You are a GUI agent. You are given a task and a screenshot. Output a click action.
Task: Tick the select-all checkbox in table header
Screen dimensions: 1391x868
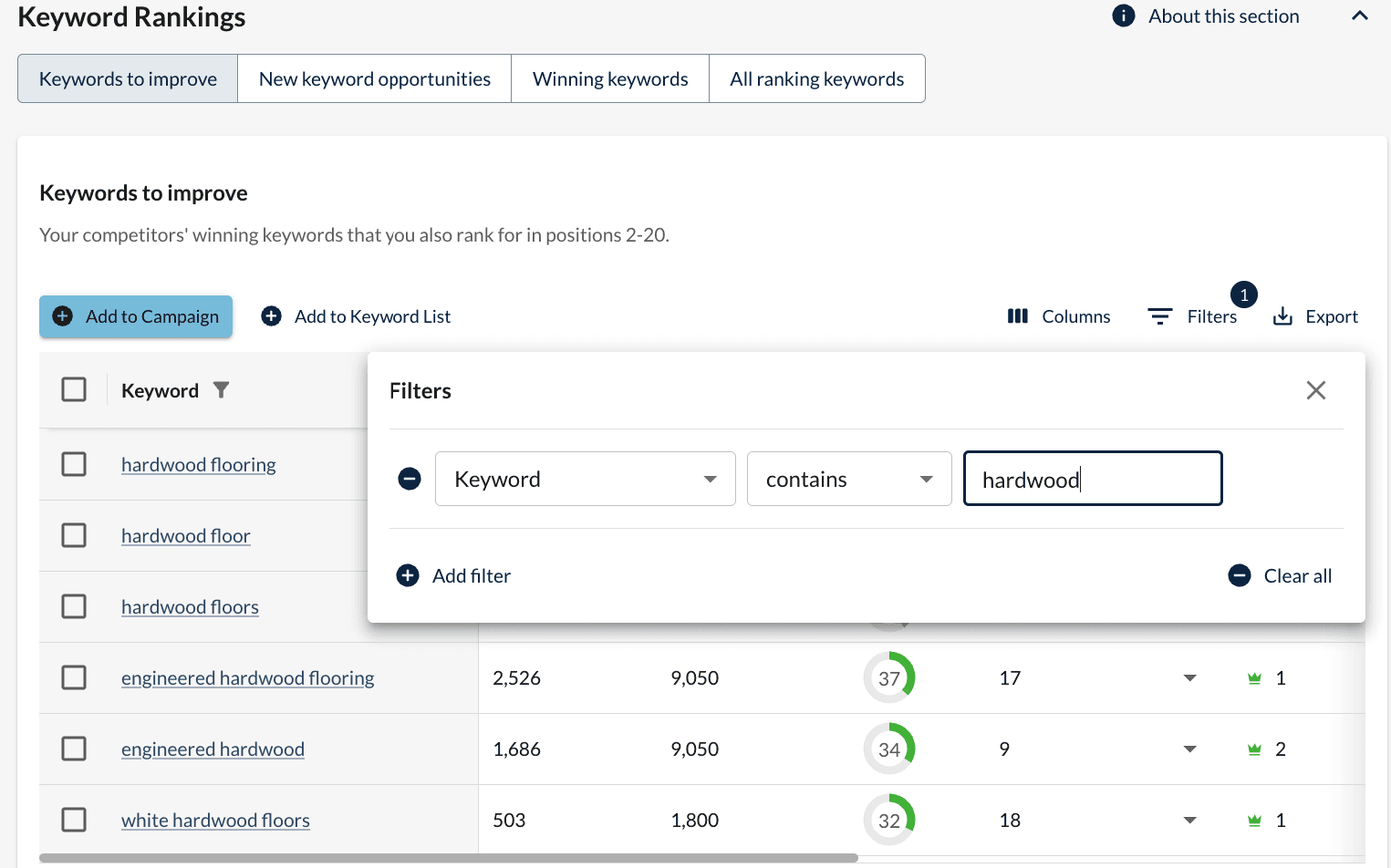click(x=74, y=390)
